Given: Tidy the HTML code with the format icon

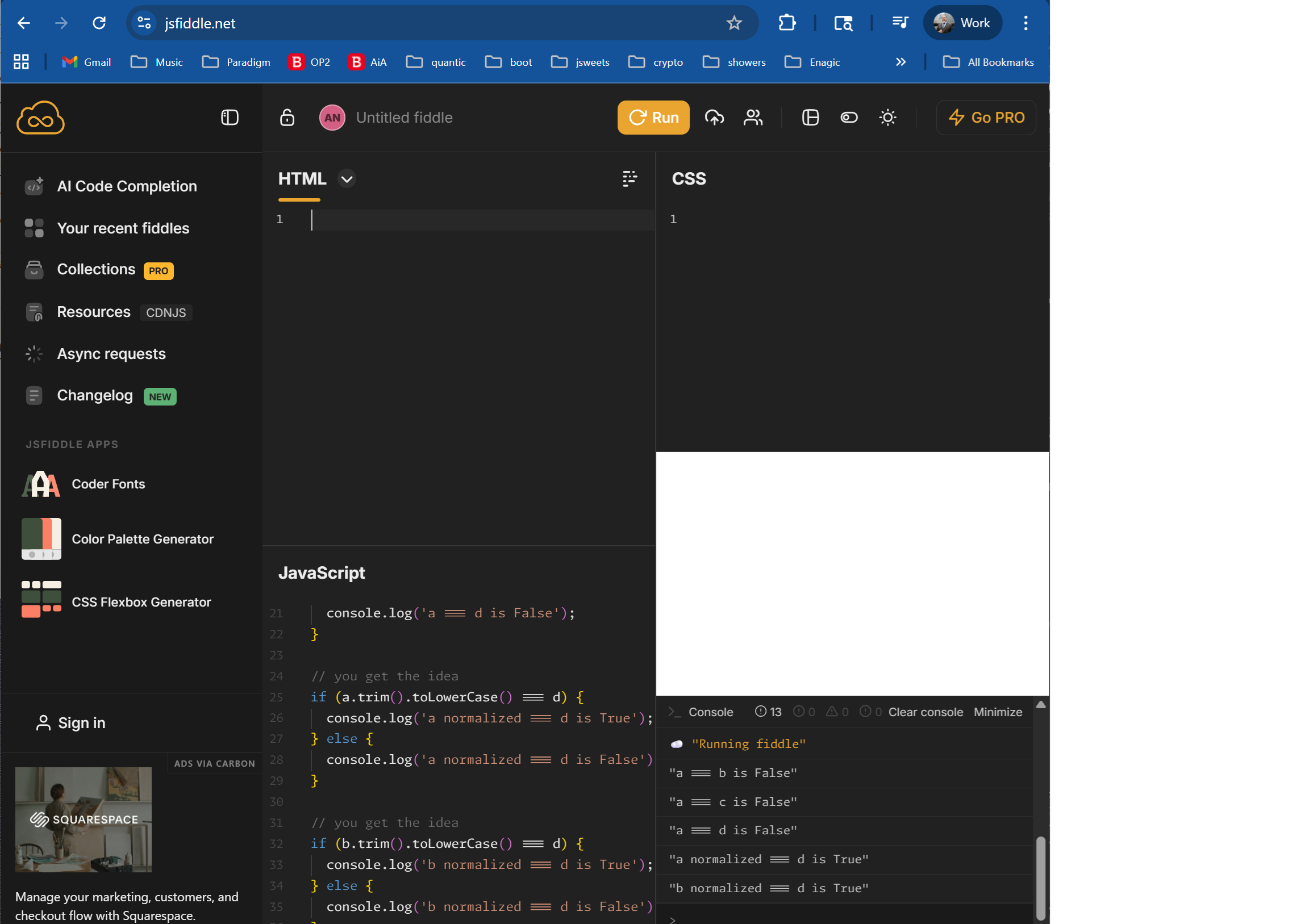Looking at the screenshot, I should click(629, 178).
